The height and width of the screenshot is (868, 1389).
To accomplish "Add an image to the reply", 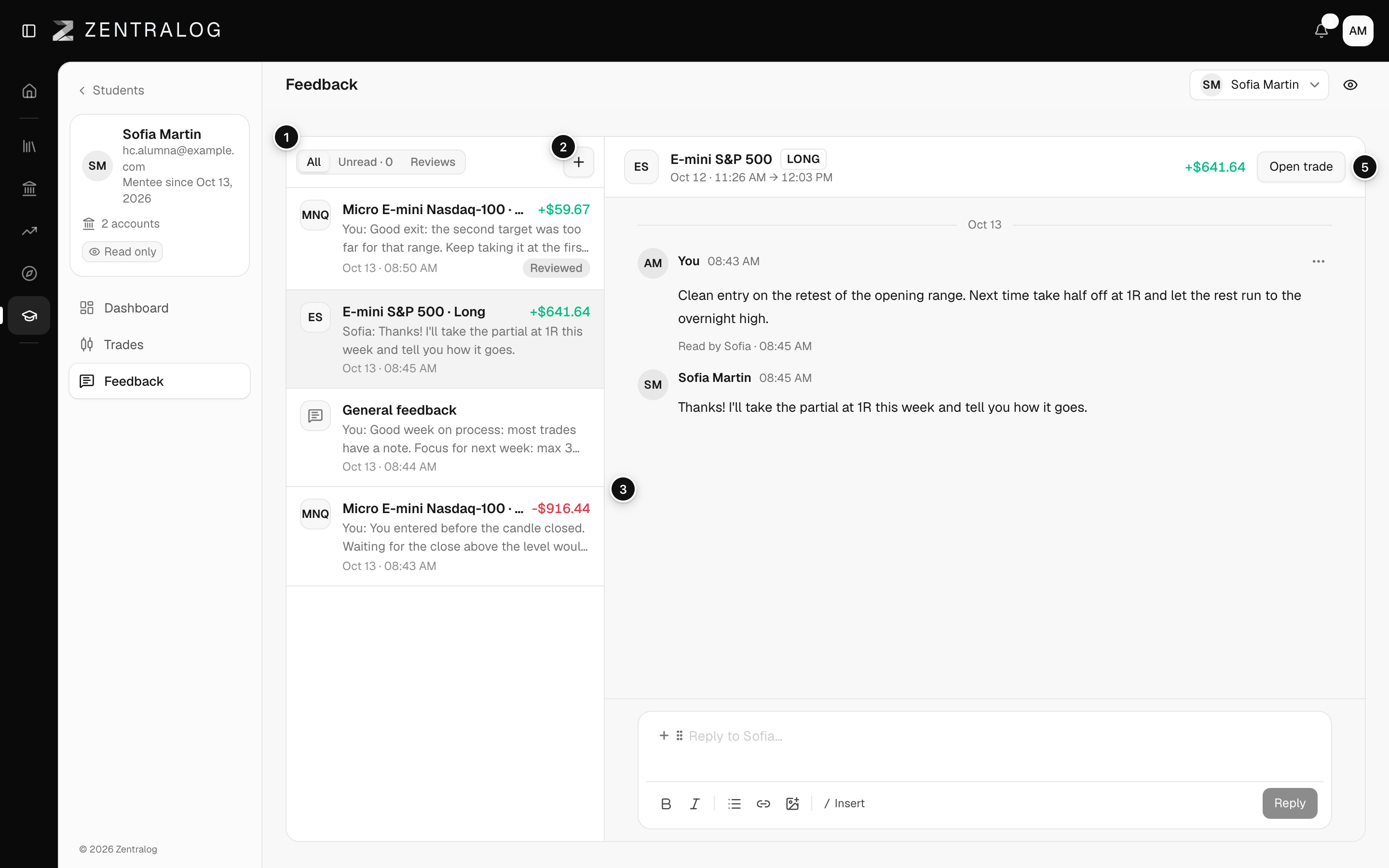I will pos(793,804).
